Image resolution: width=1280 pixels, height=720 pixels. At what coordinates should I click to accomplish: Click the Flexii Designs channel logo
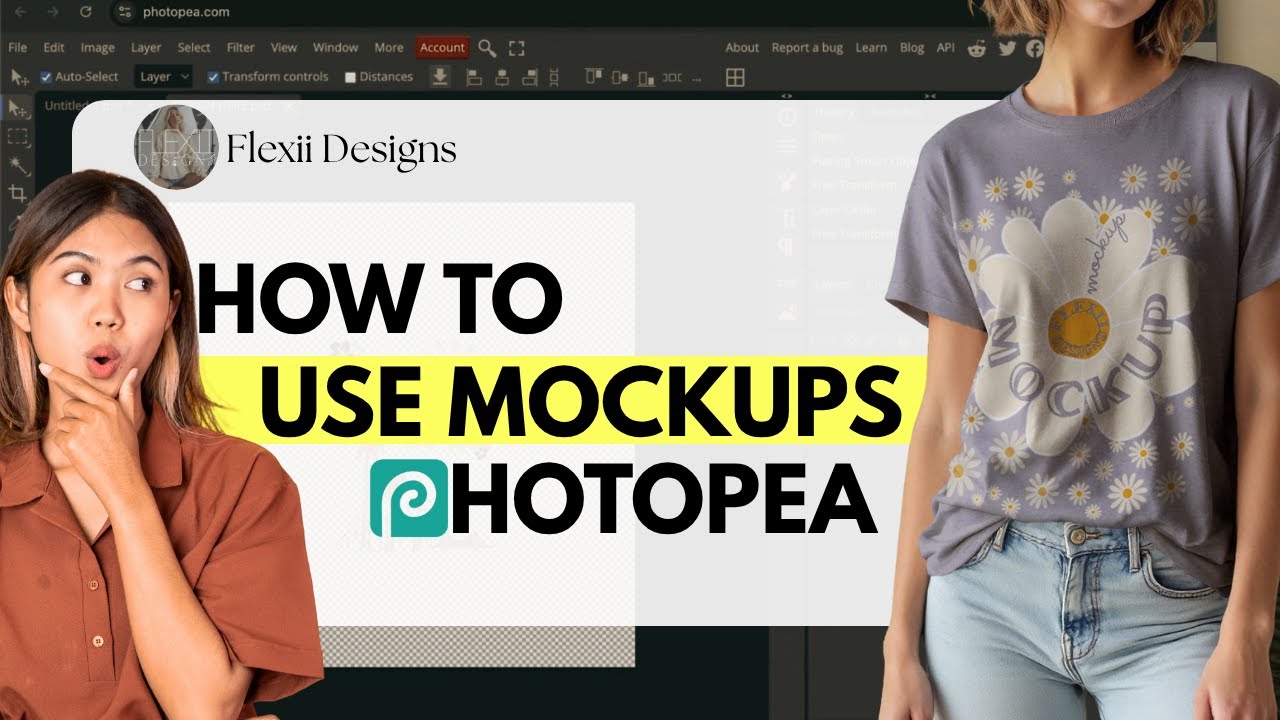175,146
